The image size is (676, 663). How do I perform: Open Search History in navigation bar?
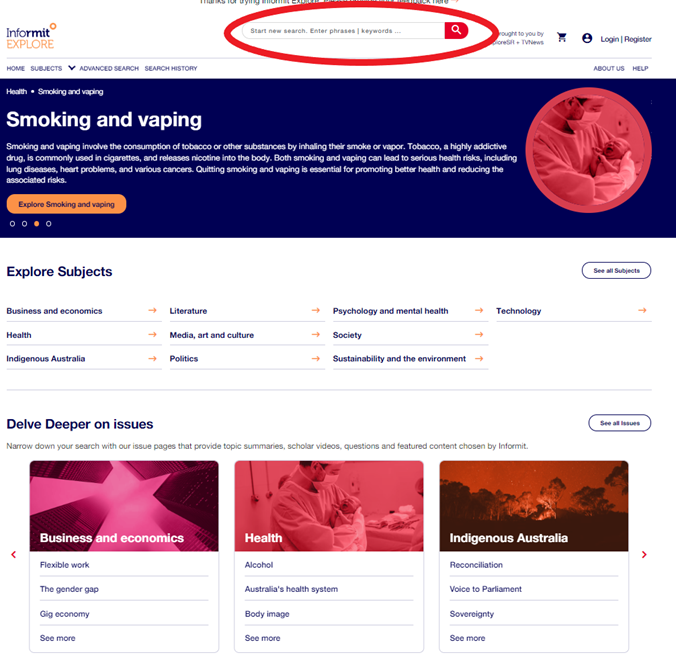tap(171, 69)
